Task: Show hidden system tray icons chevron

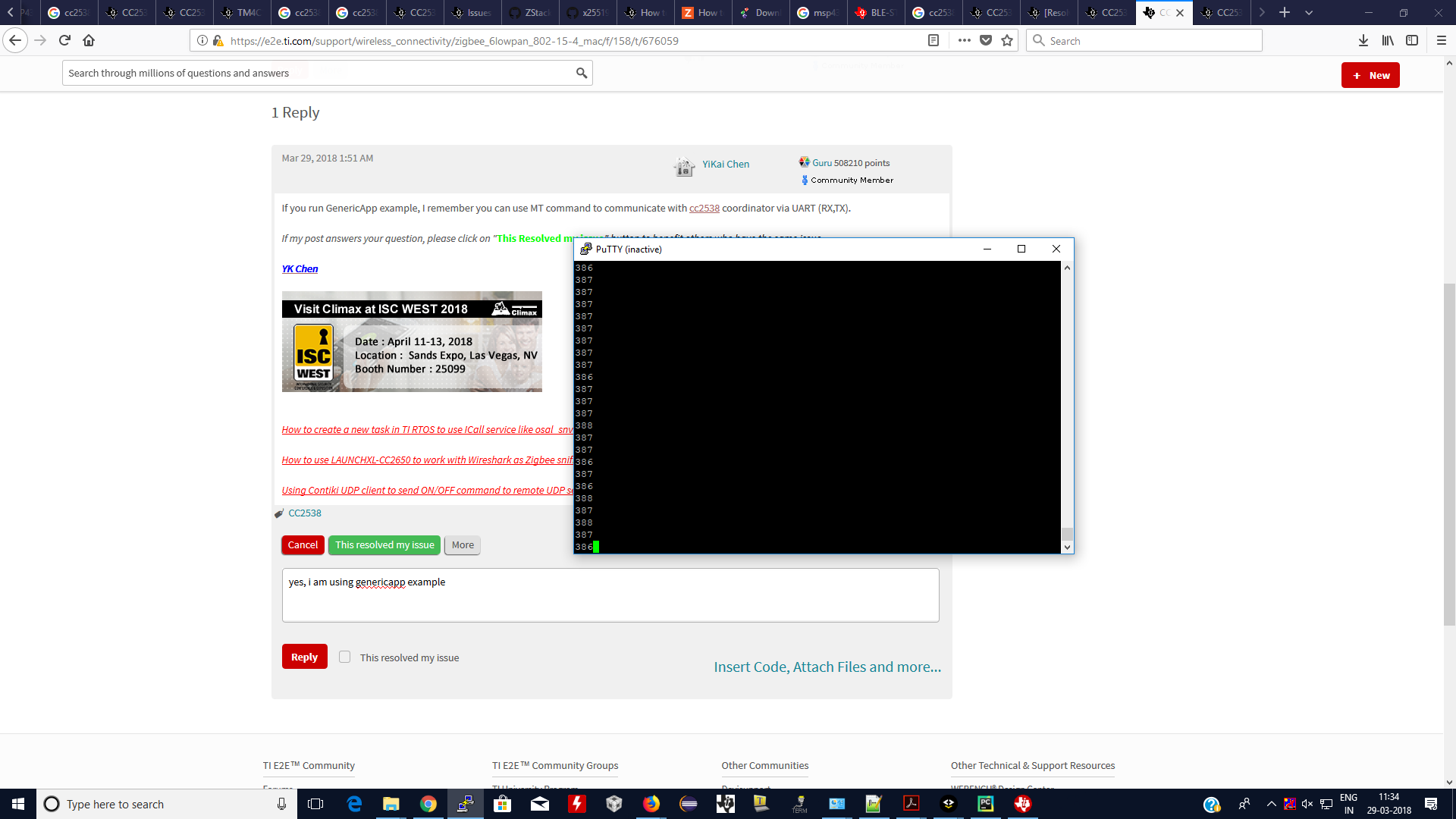Action: (1271, 804)
